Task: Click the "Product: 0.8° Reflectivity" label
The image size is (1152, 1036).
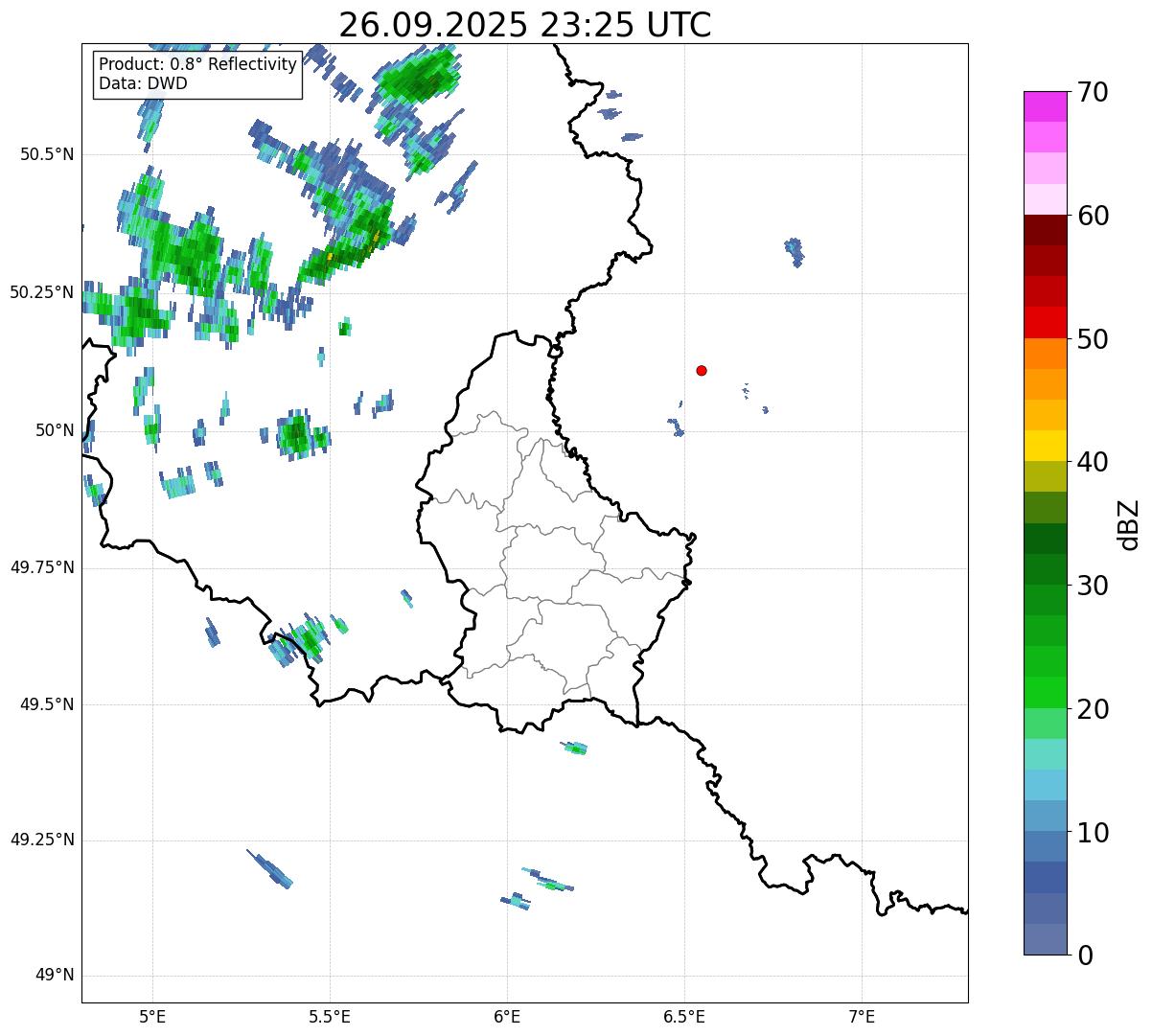Action: [197, 65]
